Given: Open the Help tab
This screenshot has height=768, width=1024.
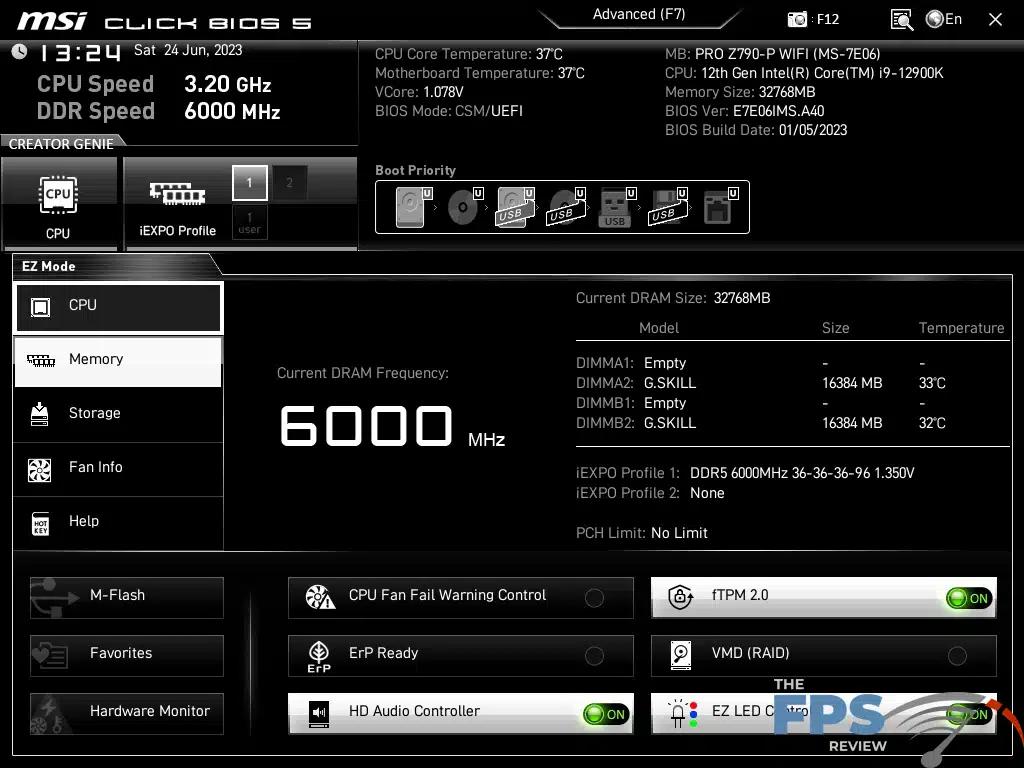Looking at the screenshot, I should (118, 522).
